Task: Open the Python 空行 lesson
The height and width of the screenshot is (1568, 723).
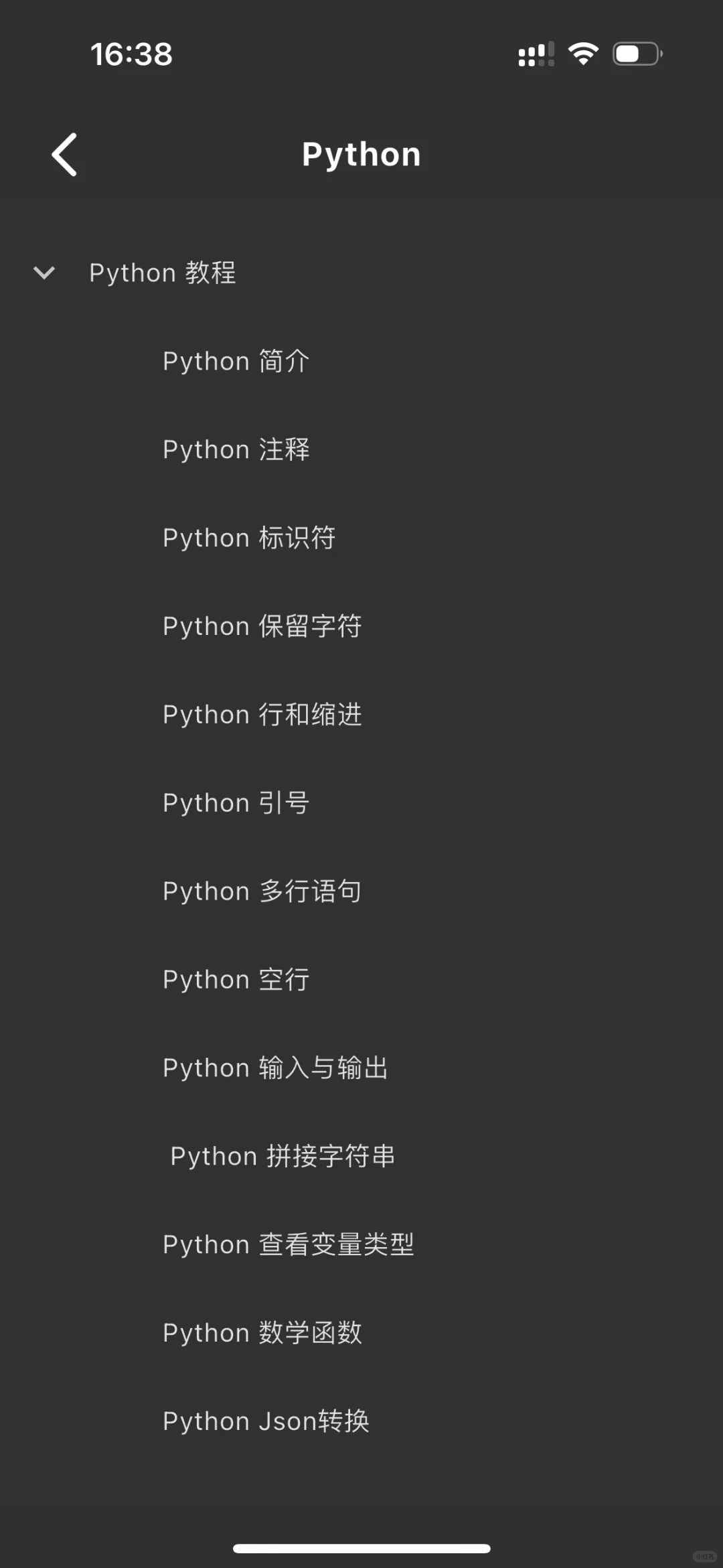Action: 236,980
